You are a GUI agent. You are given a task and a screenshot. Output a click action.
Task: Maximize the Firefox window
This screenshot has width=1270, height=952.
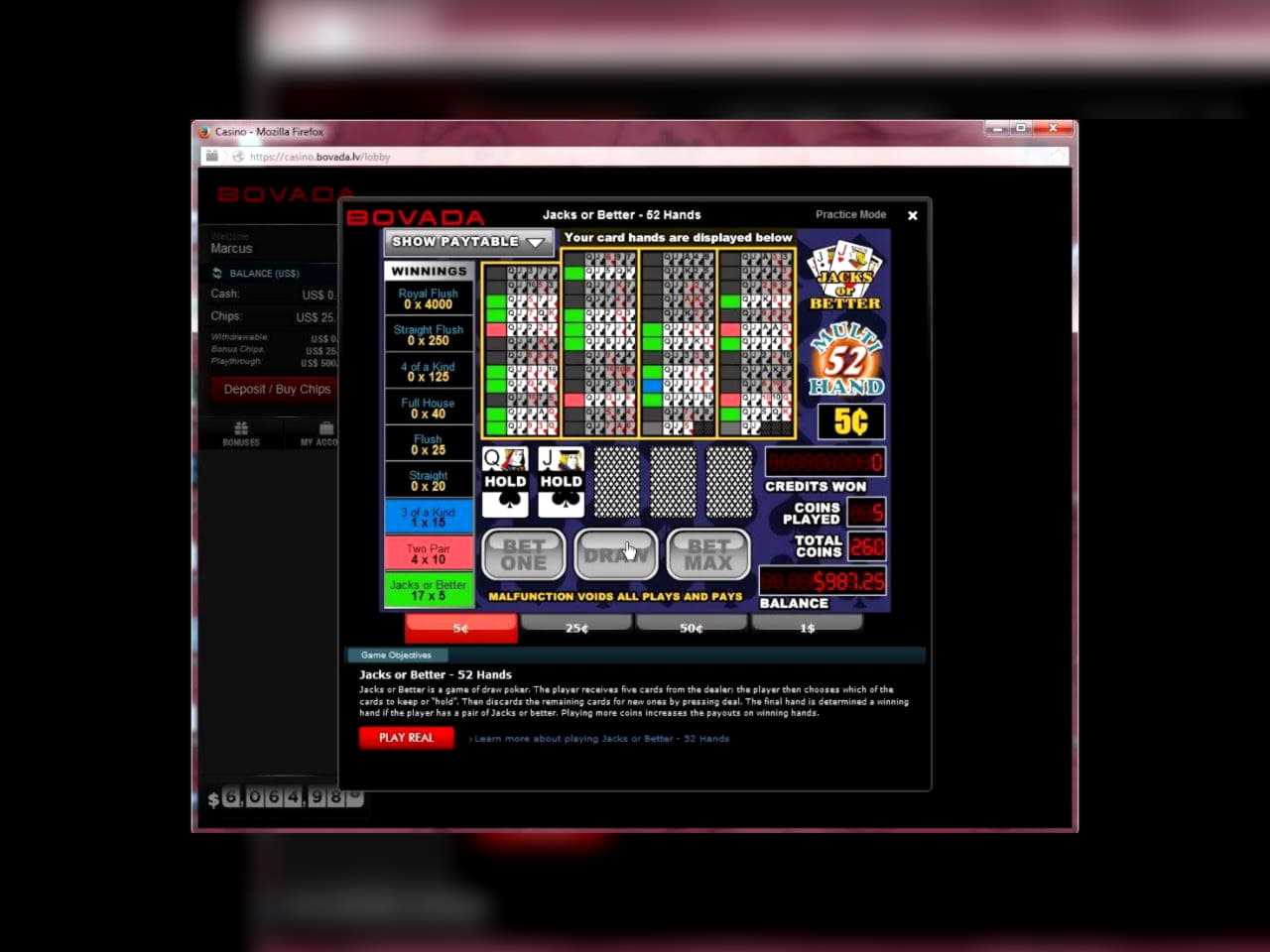[1021, 128]
